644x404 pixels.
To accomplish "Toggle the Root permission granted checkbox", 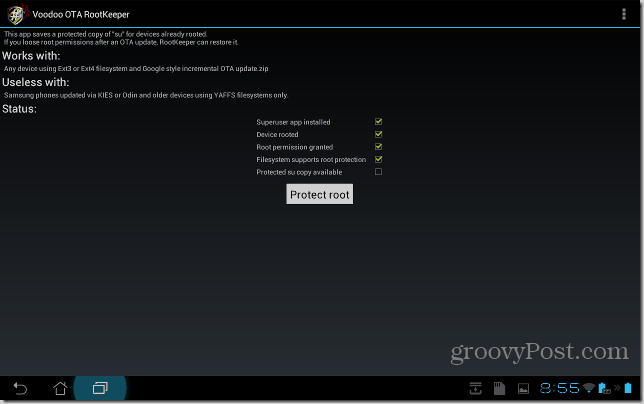I will pyautogui.click(x=378, y=147).
